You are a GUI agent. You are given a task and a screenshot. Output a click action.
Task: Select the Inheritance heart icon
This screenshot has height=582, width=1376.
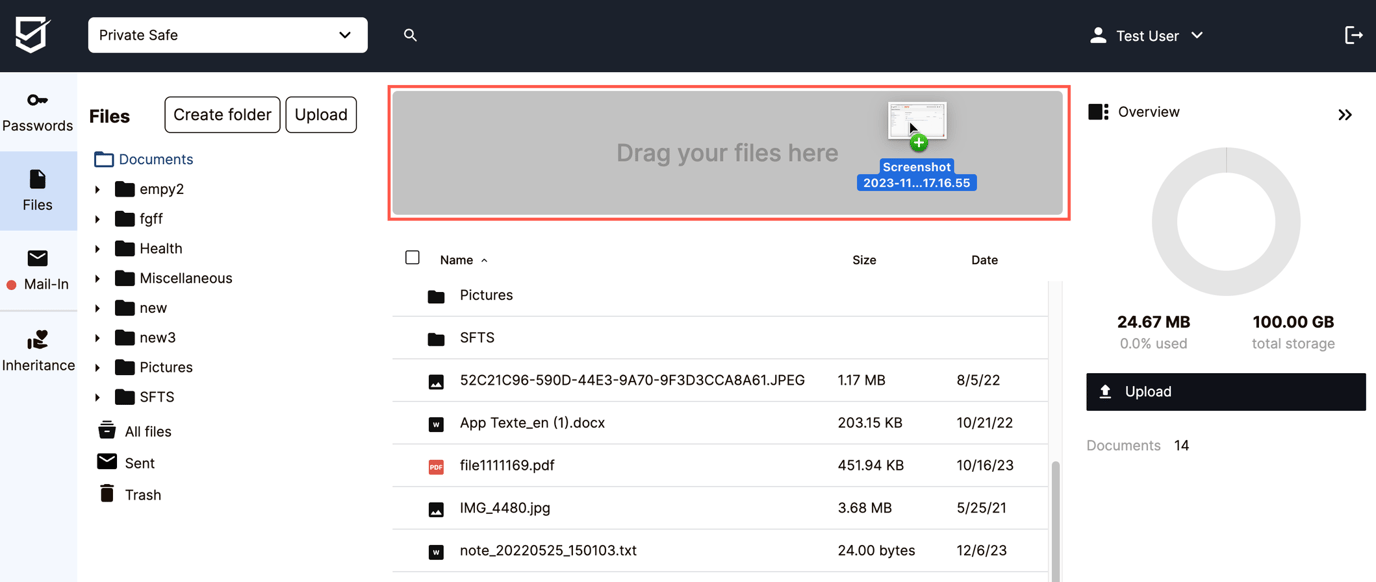38,340
